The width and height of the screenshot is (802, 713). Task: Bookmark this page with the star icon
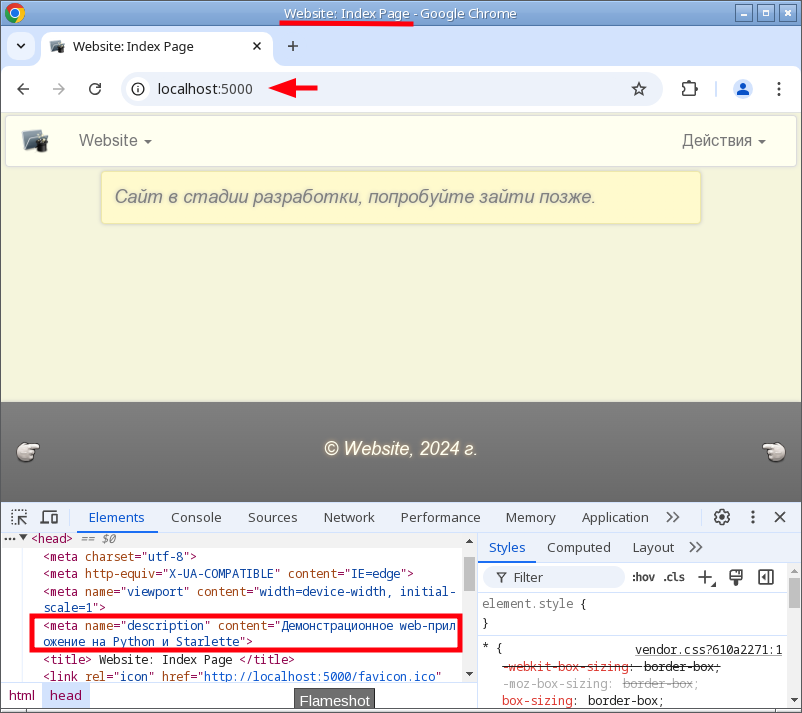(x=638, y=90)
